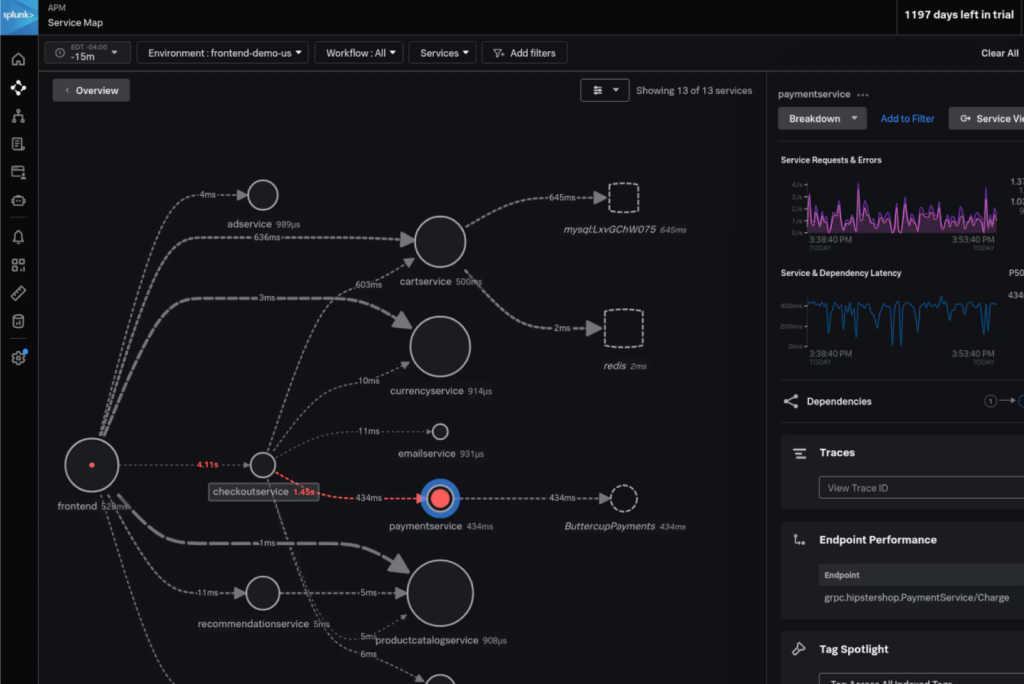Select the highlighted paymentservice node
The width and height of the screenshot is (1024, 684).
point(440,498)
